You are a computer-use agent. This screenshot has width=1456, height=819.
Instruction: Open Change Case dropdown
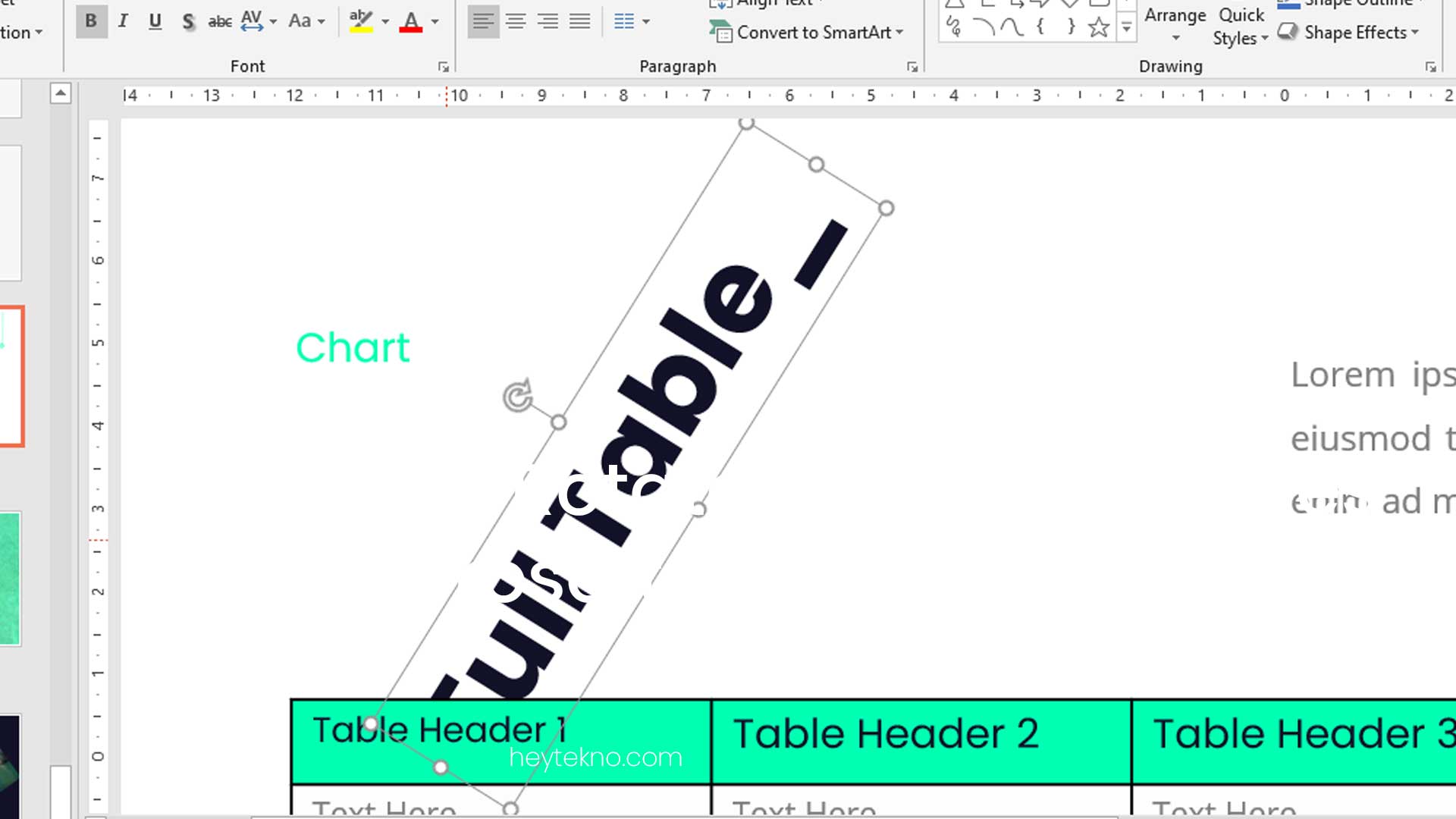pos(306,21)
